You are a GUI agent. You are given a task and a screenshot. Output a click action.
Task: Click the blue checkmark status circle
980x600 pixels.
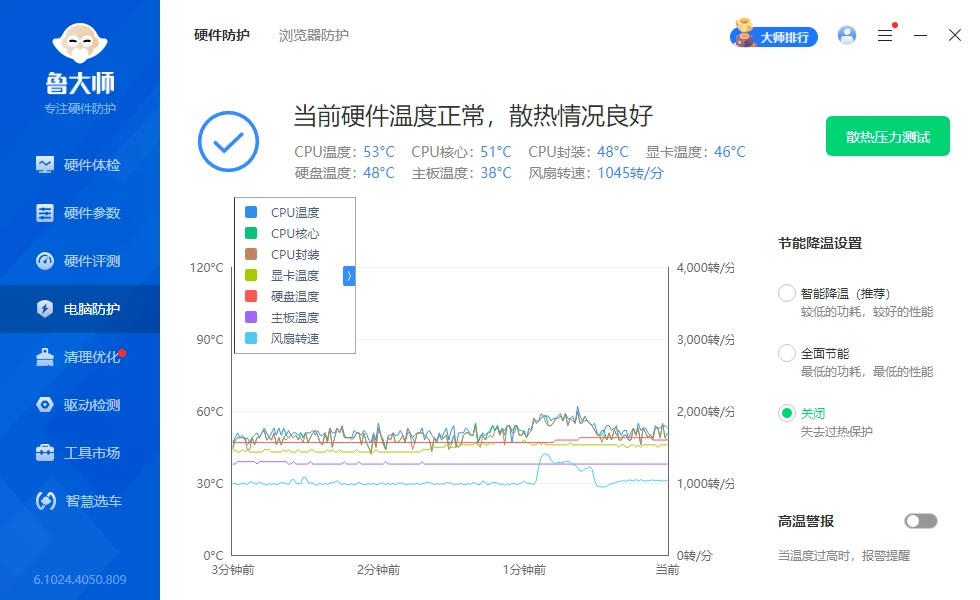coord(228,141)
